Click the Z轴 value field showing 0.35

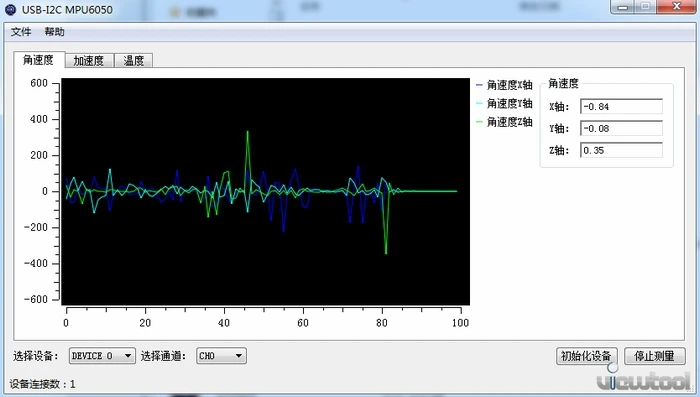click(x=621, y=150)
